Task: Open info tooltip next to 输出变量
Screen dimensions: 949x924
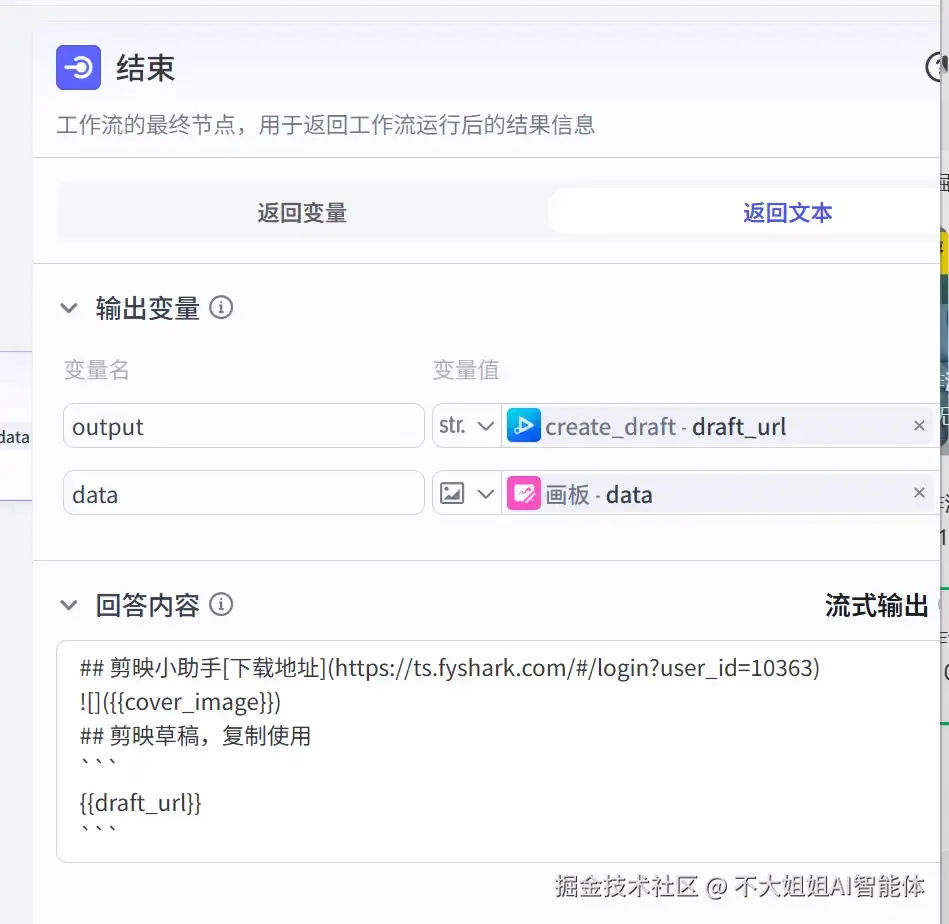Action: click(x=221, y=307)
